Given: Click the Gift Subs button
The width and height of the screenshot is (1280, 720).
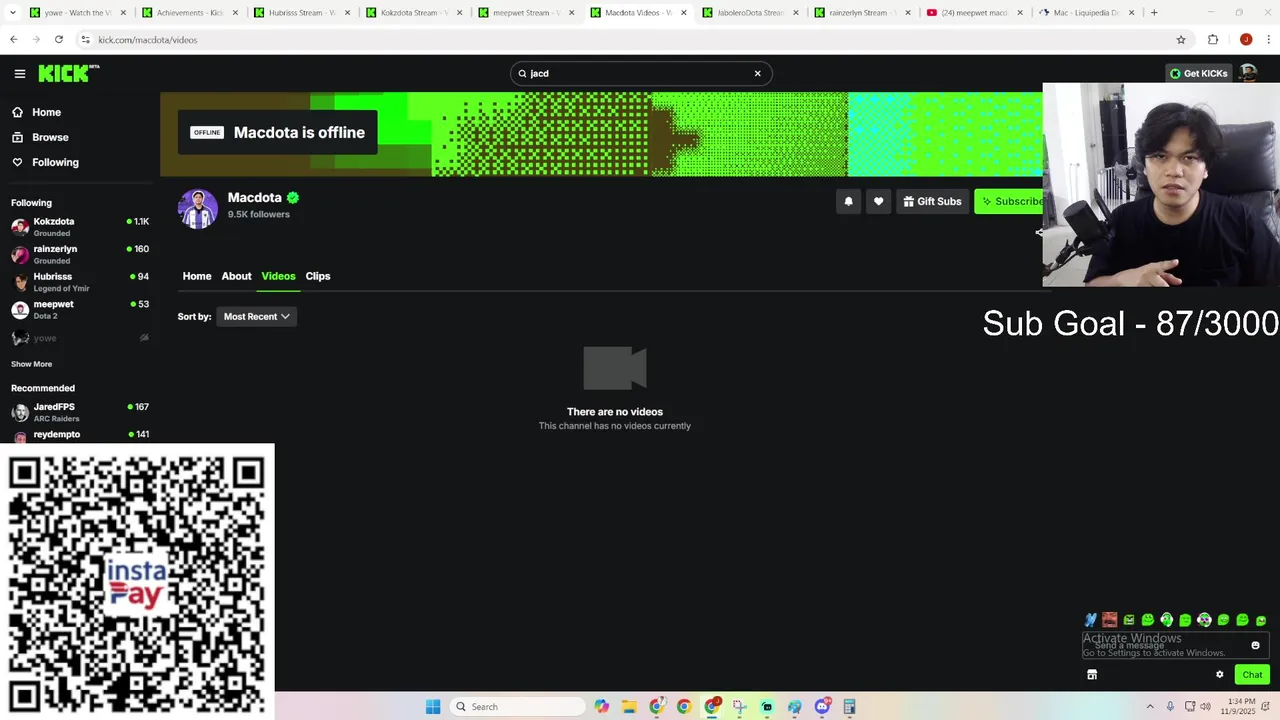Looking at the screenshot, I should click(932, 201).
